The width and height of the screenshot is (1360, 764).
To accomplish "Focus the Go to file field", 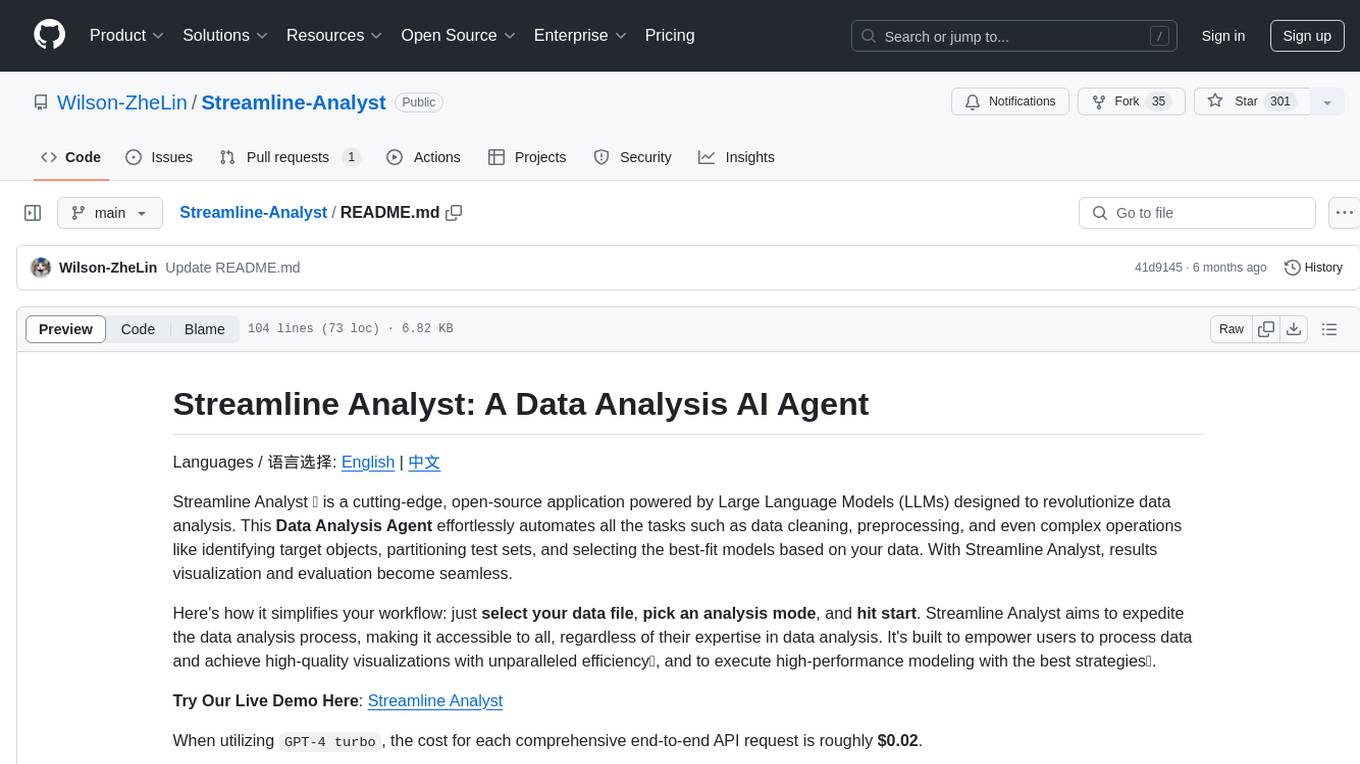I will click(1197, 213).
